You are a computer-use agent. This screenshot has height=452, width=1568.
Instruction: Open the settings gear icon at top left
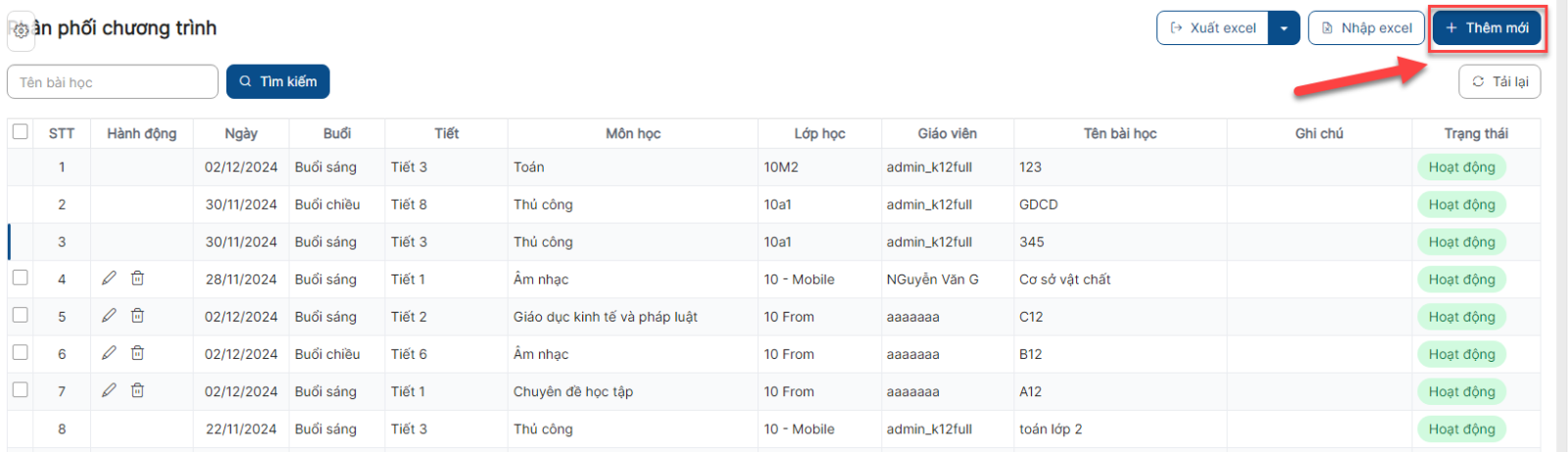coord(21,30)
